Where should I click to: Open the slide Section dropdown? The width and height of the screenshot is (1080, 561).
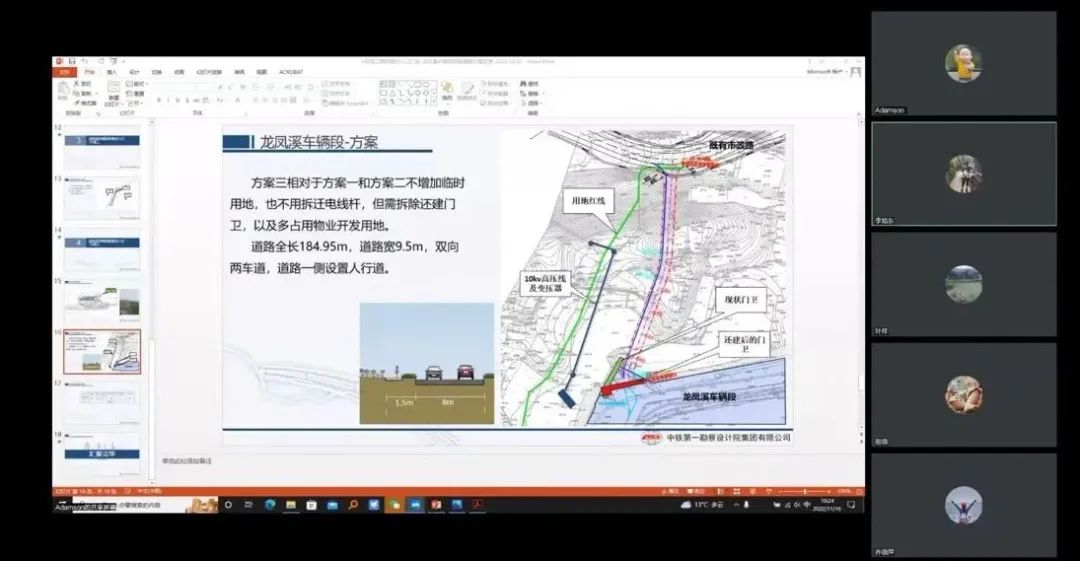point(135,103)
